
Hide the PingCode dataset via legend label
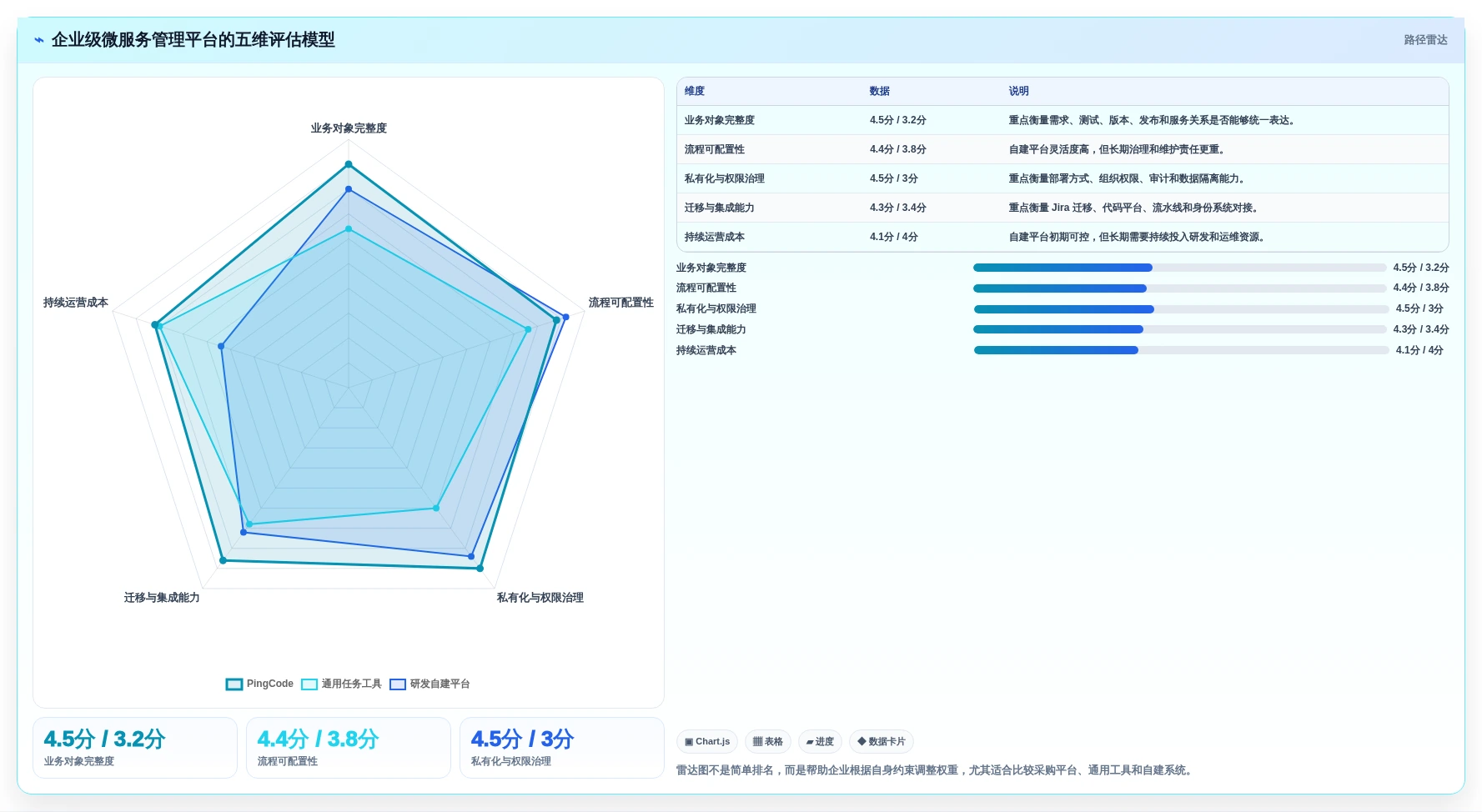pyautogui.click(x=270, y=684)
